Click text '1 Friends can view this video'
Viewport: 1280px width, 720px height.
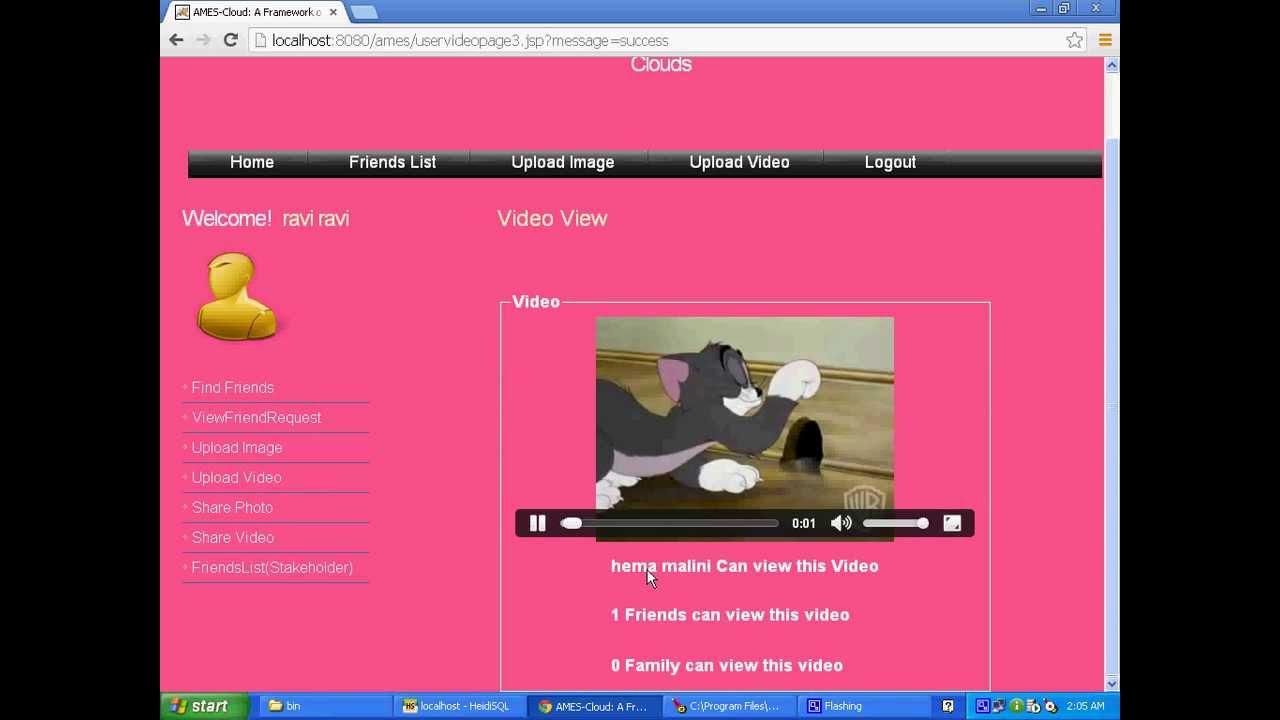730,615
